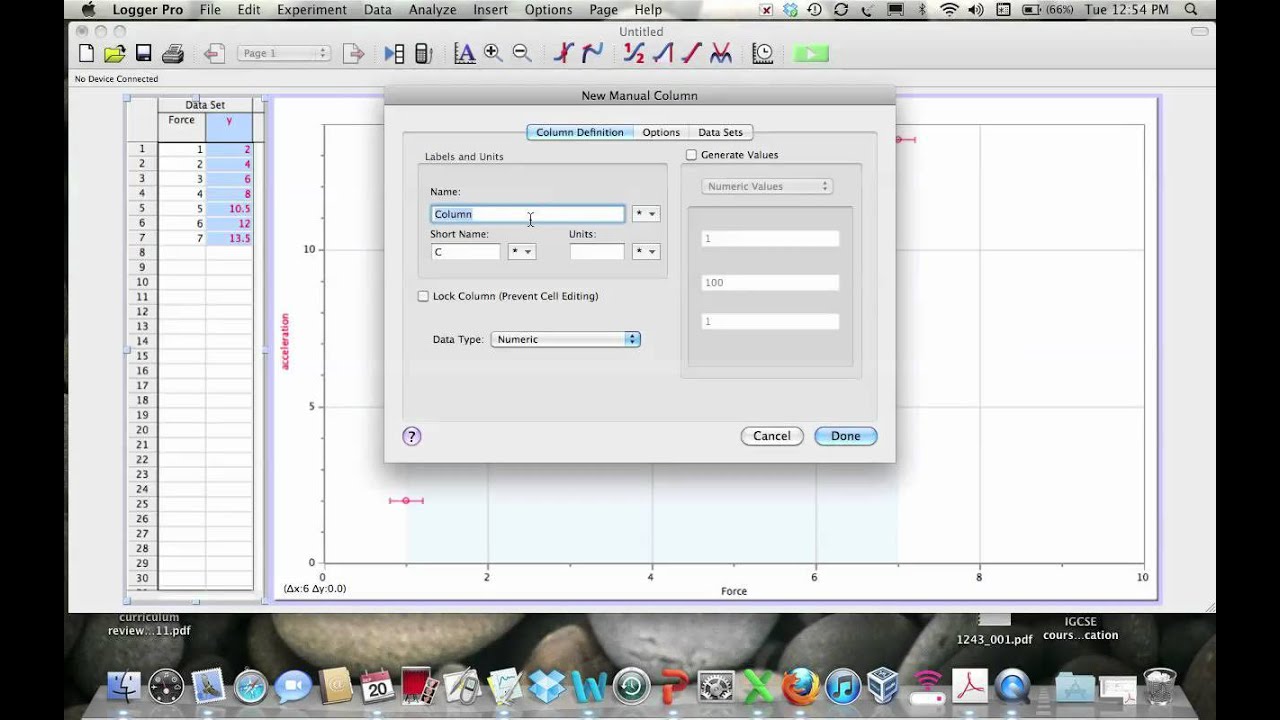Click the Force column header
This screenshot has width=1280, height=720.
(x=182, y=126)
